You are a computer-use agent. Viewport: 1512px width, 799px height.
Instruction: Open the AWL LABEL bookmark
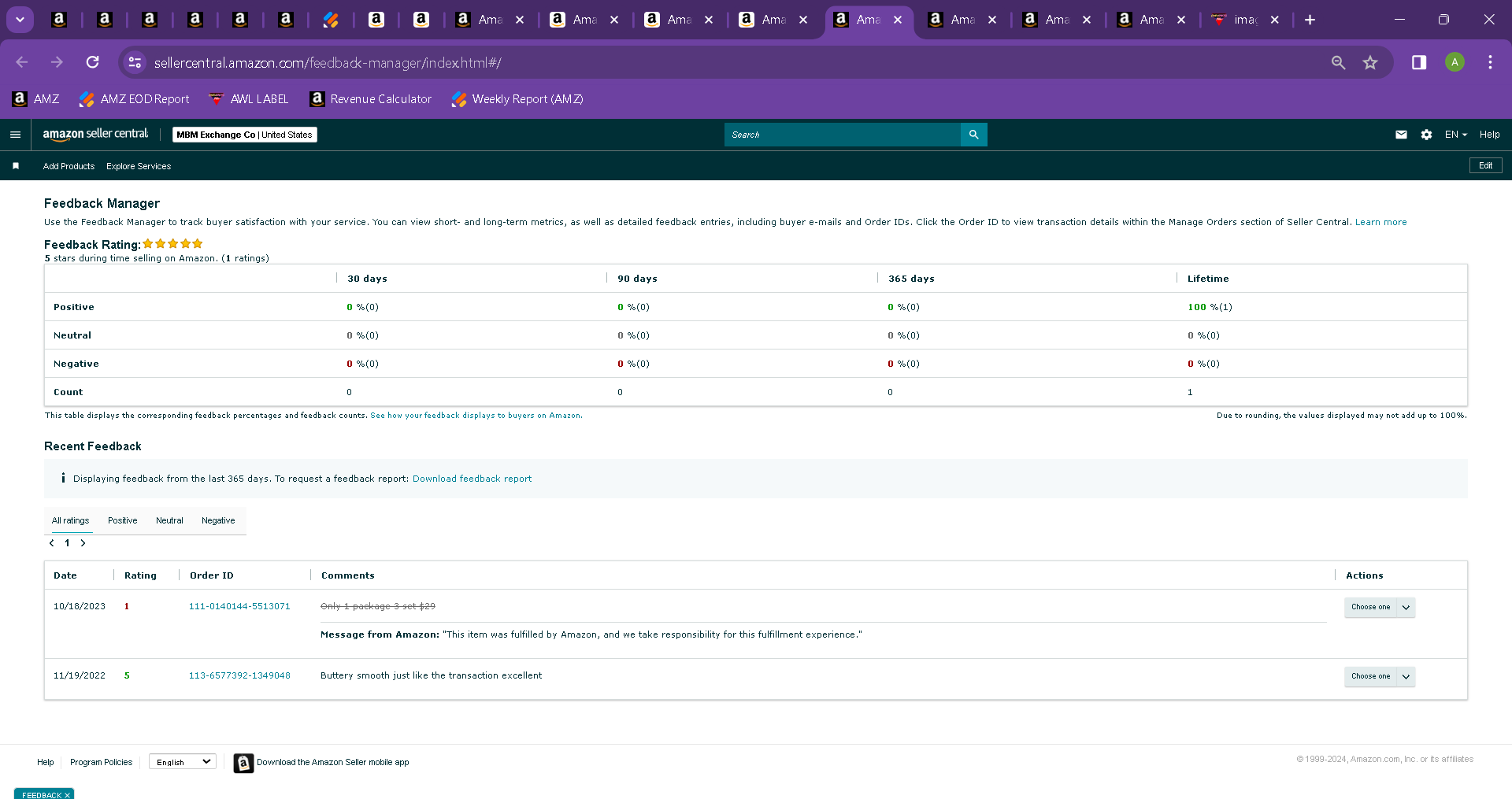pos(249,99)
